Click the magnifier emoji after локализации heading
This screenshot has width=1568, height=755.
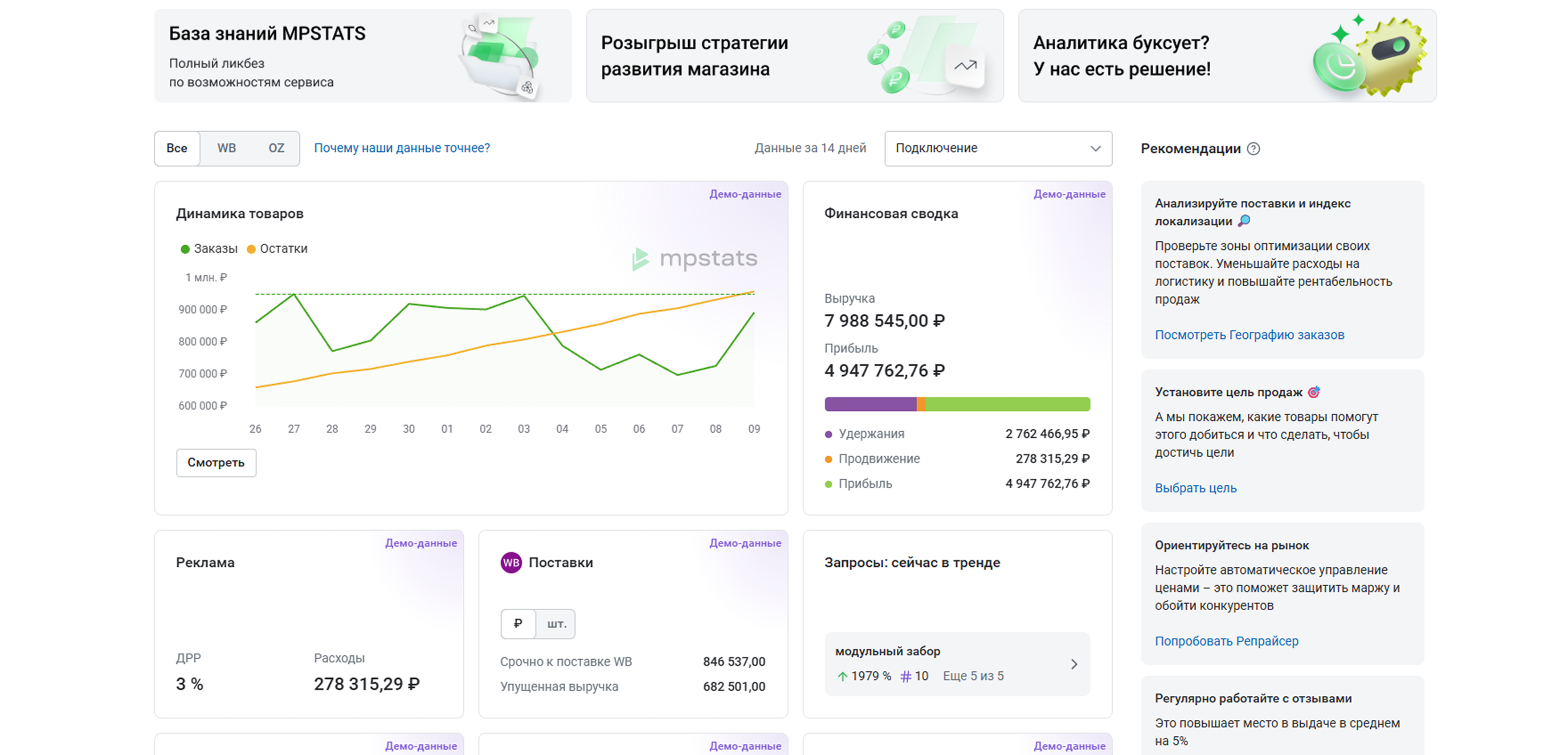(x=1244, y=221)
